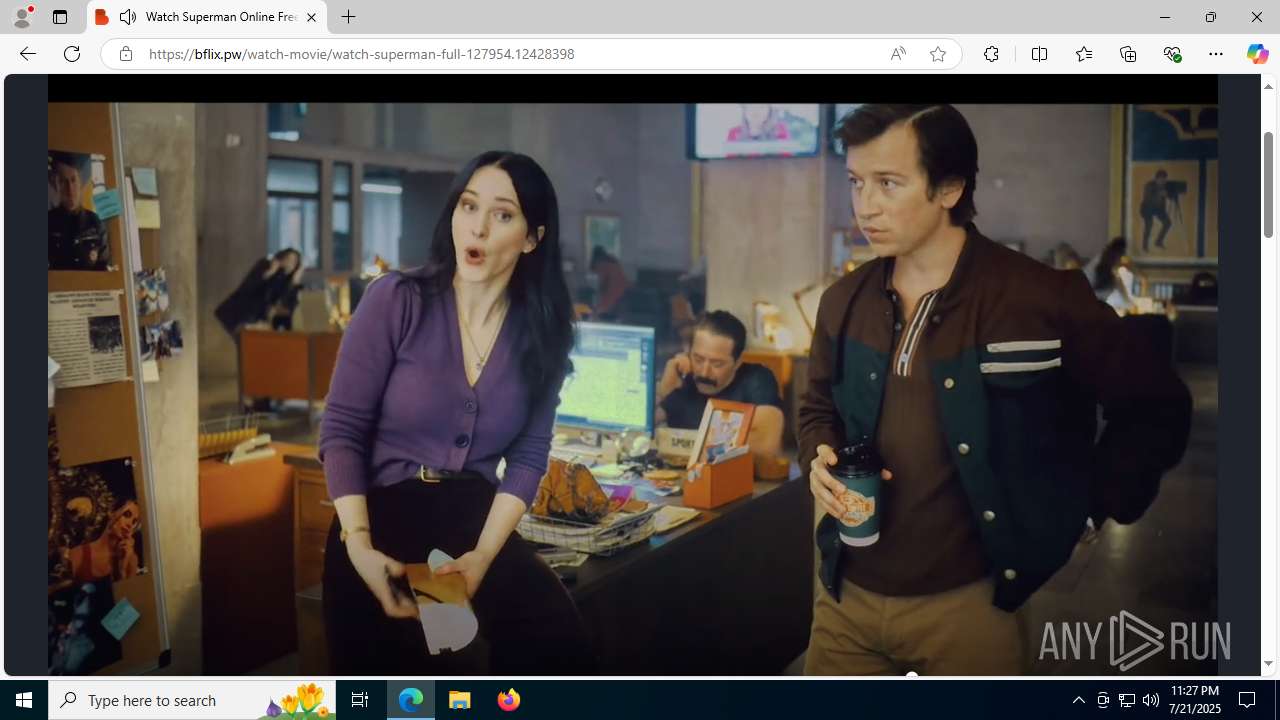Click the taskbar search box

(192, 700)
